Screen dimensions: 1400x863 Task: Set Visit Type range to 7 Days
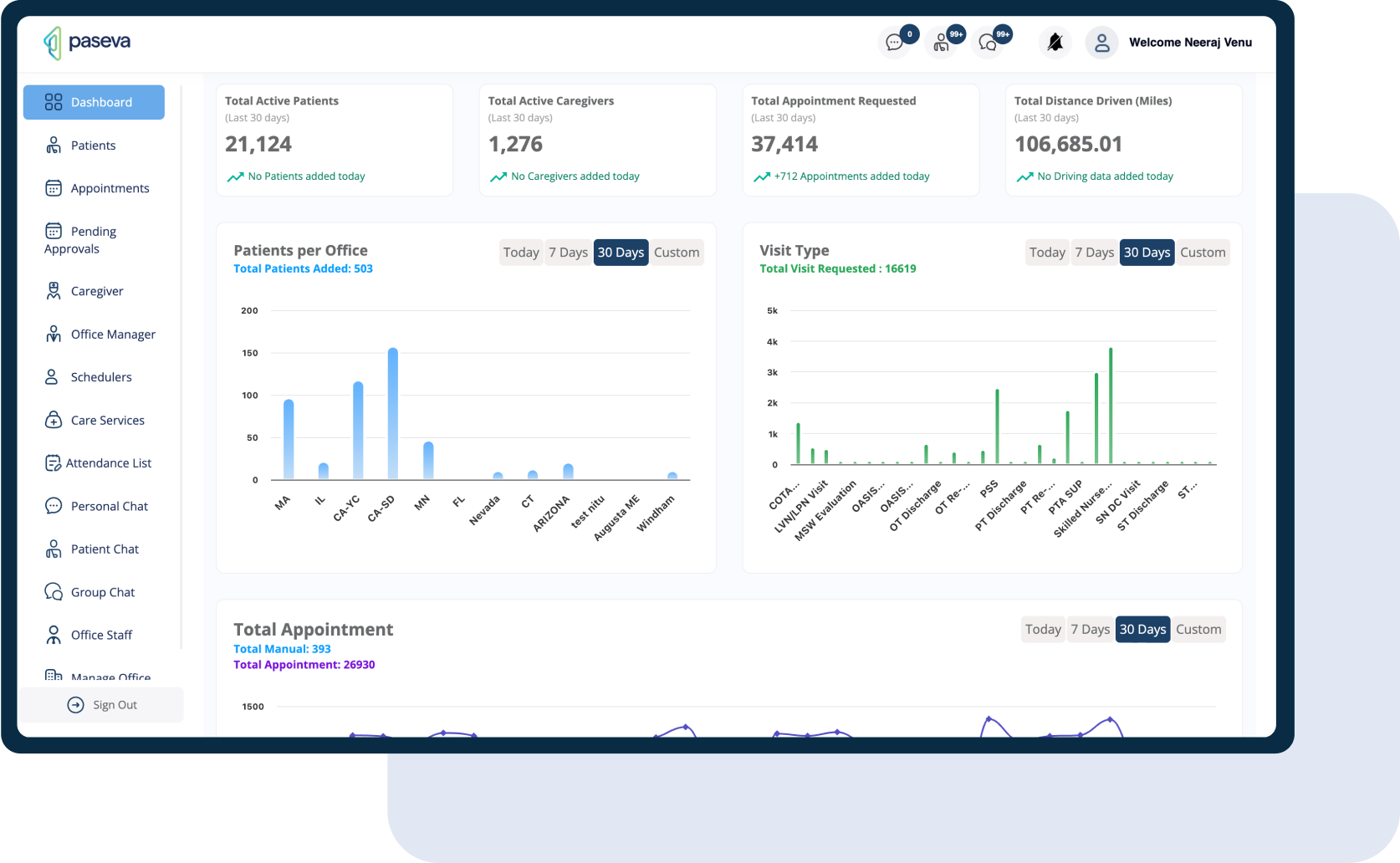click(x=1094, y=253)
